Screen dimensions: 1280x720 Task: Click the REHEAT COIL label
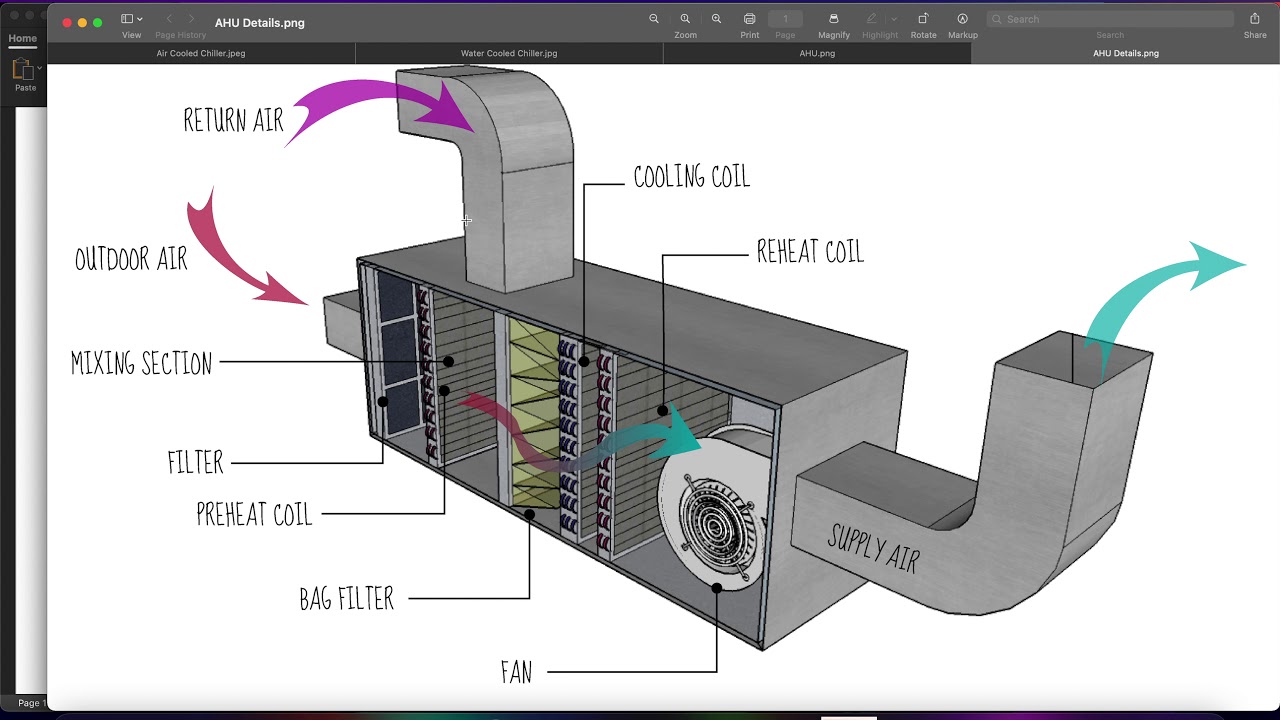pos(810,252)
